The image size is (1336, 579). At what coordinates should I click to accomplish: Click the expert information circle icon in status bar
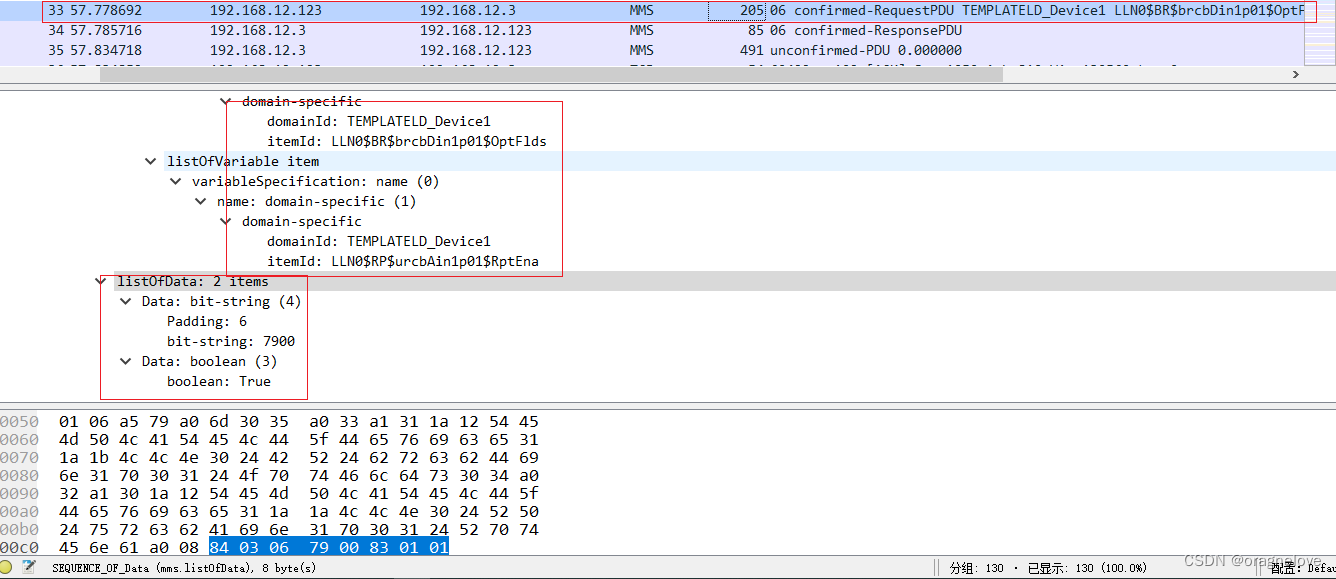(7, 568)
